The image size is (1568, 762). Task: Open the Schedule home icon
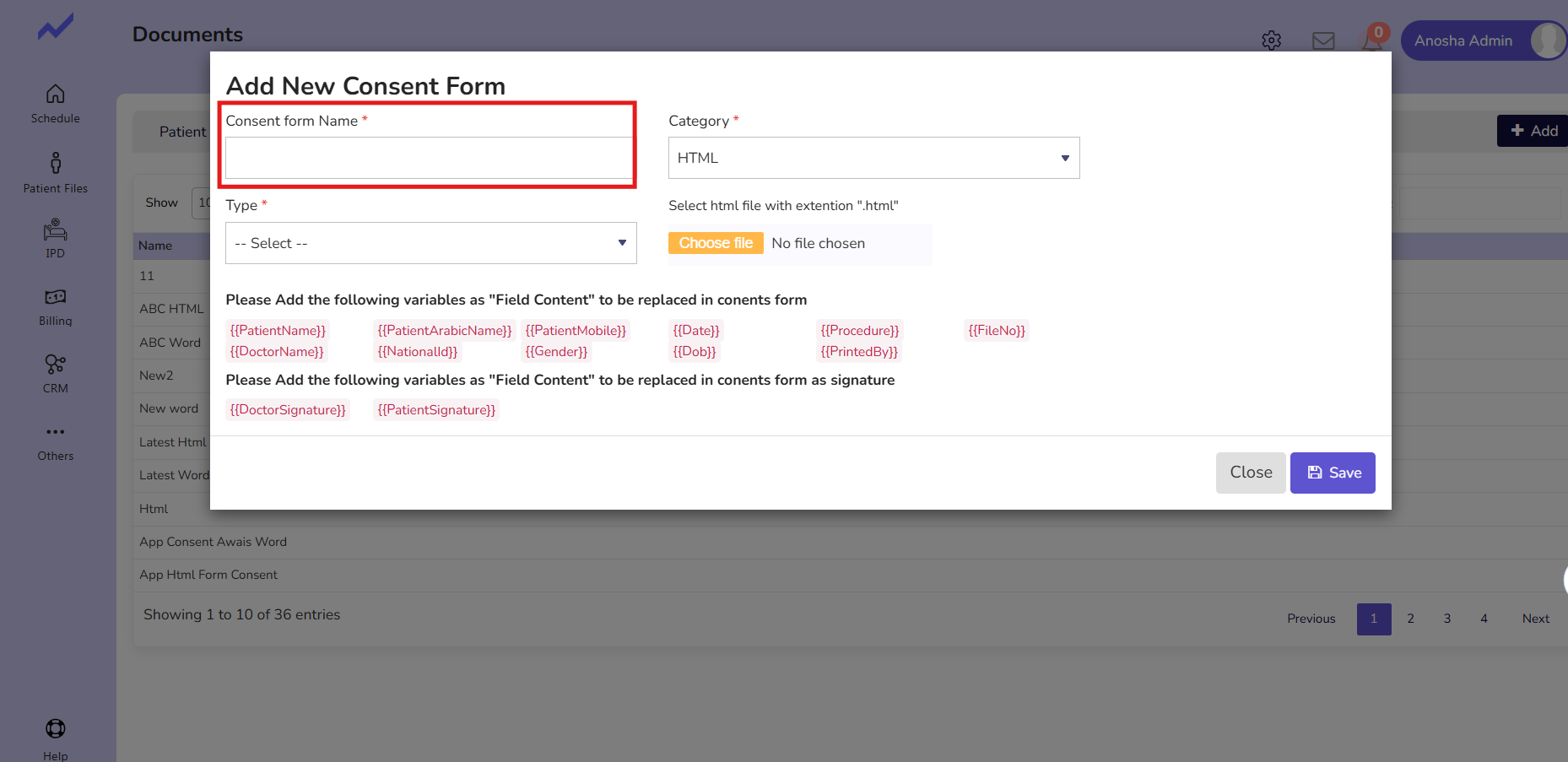point(55,95)
